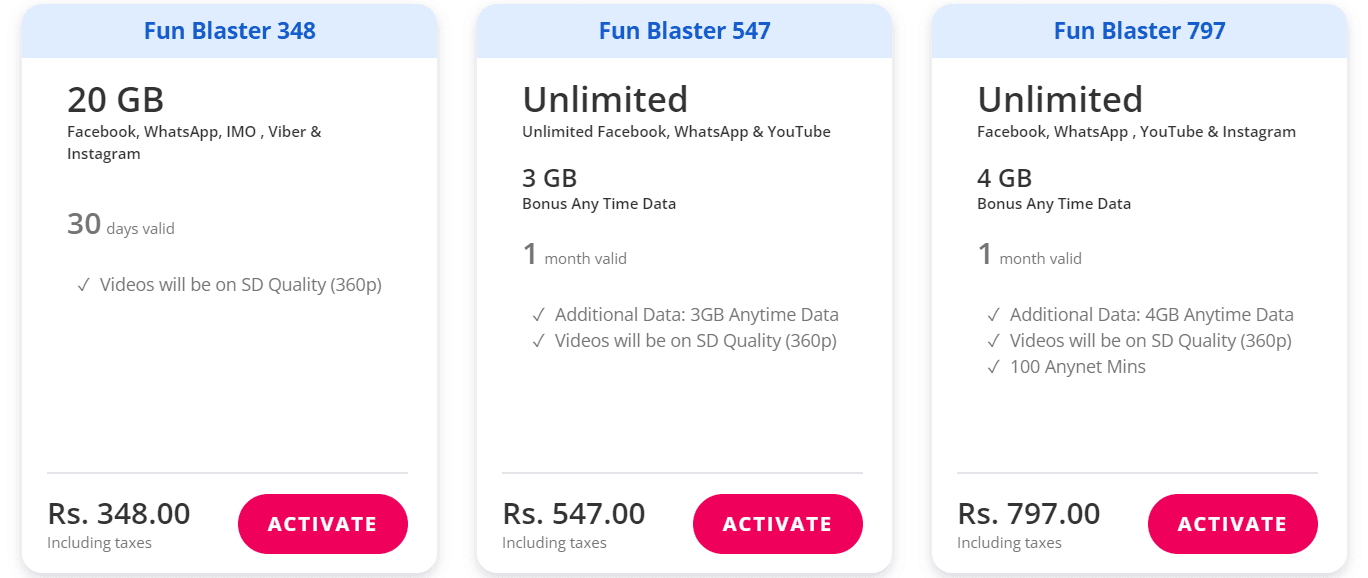Select Unlimited label on Fun Blaster 547
Screen dimensions: 1368x578
(605, 99)
